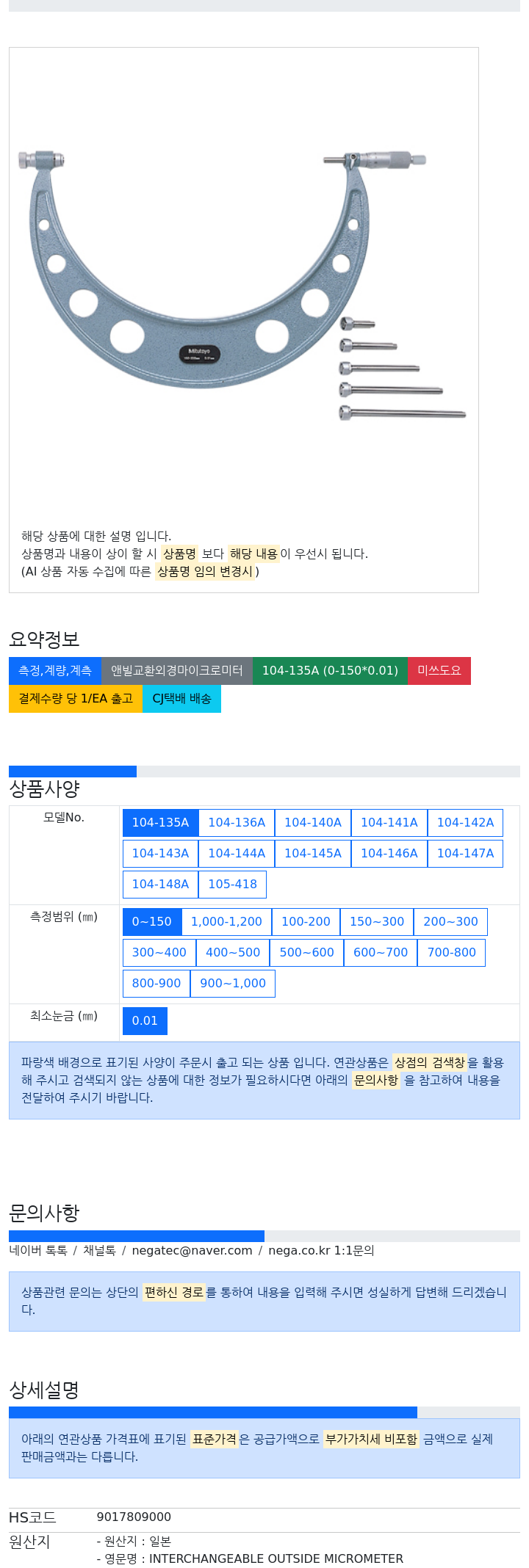The width and height of the screenshot is (529, 1568).
Task: Click the yellow 결제수량 당 1/EA 출고 badge
Action: [76, 699]
